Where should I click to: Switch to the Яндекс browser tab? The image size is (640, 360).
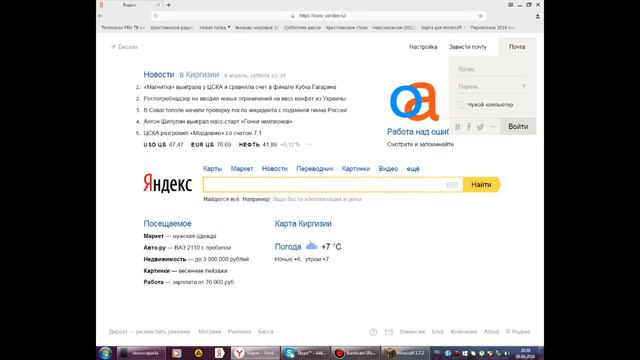[x=130, y=5]
